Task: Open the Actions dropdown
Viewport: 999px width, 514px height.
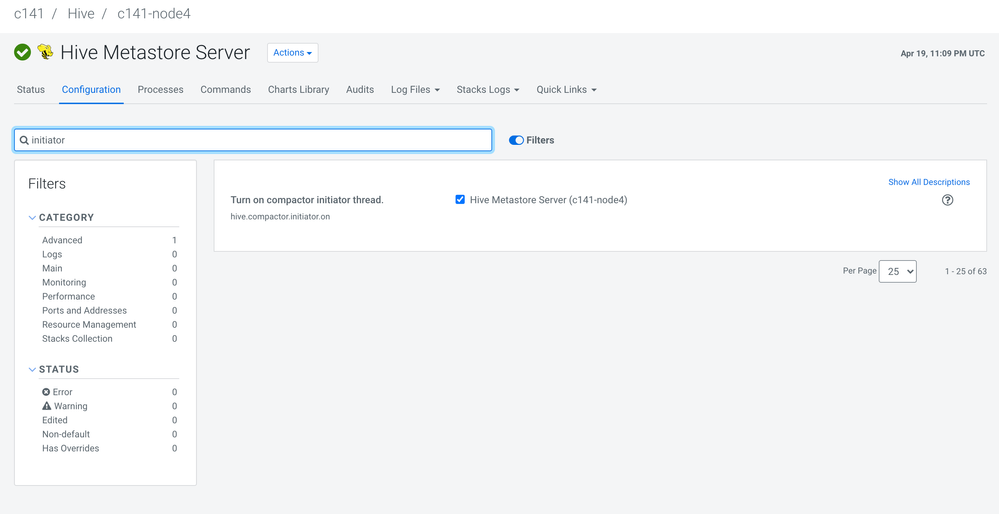Action: (292, 53)
